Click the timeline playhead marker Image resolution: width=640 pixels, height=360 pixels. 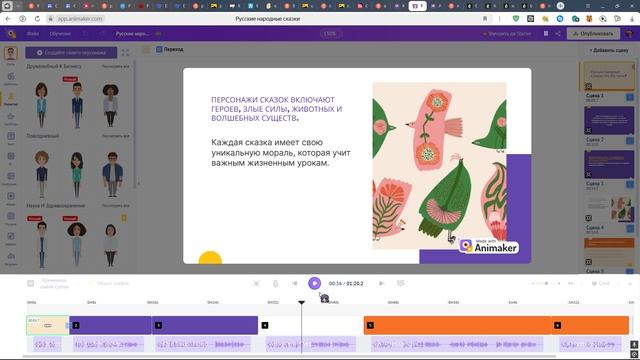pos(302,302)
